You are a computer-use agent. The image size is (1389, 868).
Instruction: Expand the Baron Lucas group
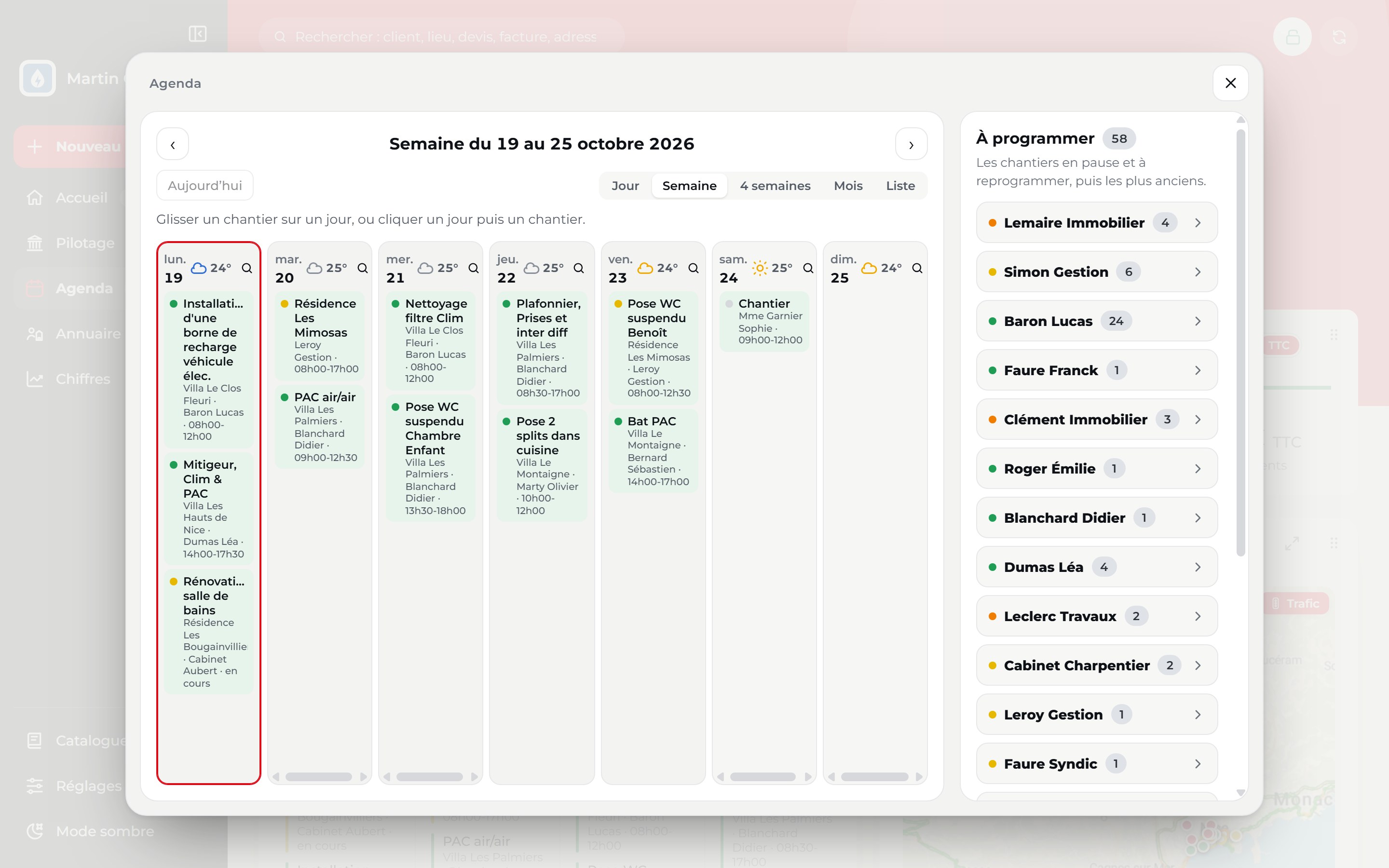pyautogui.click(x=1097, y=321)
